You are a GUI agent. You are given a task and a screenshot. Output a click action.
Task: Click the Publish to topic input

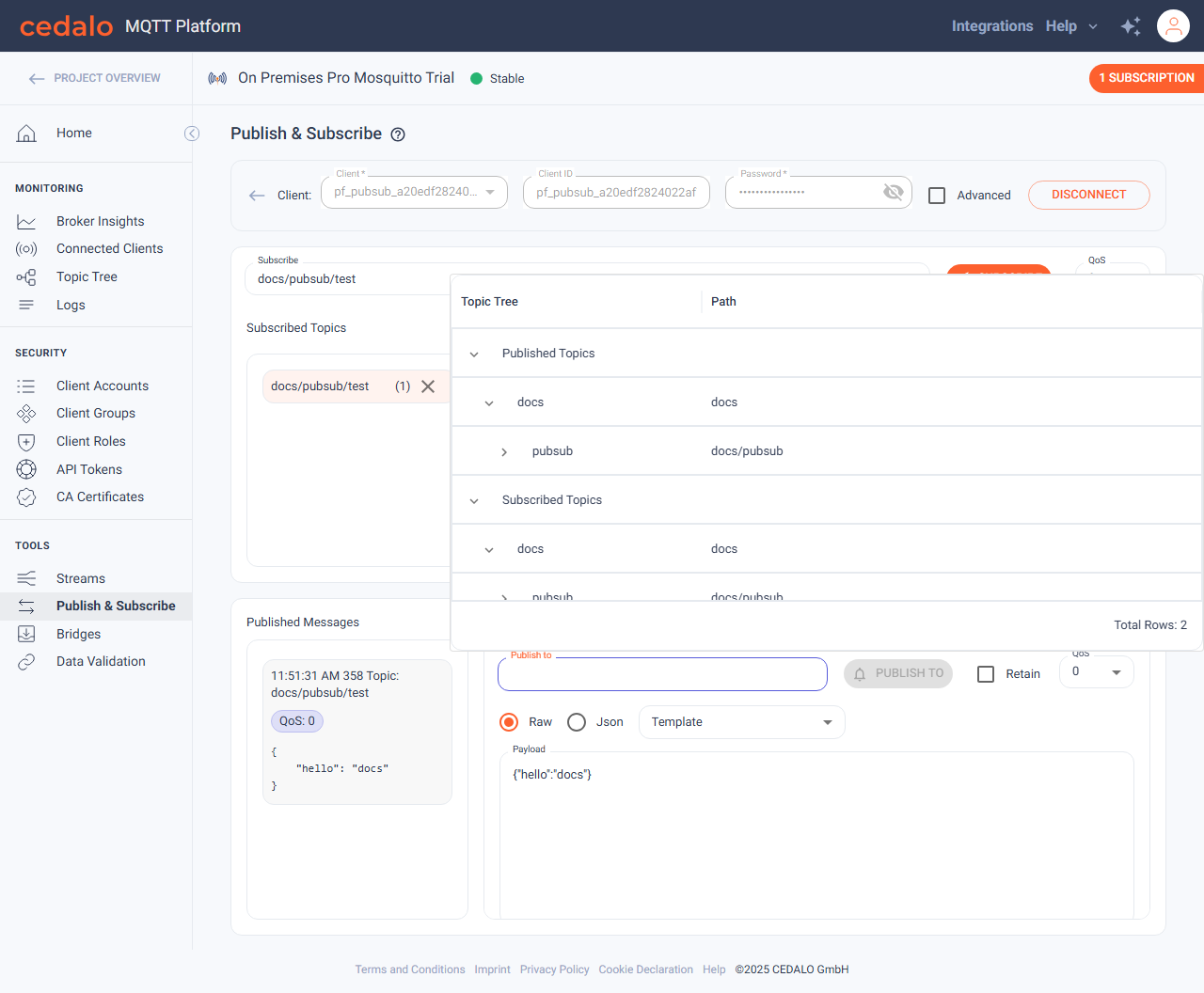(x=662, y=674)
